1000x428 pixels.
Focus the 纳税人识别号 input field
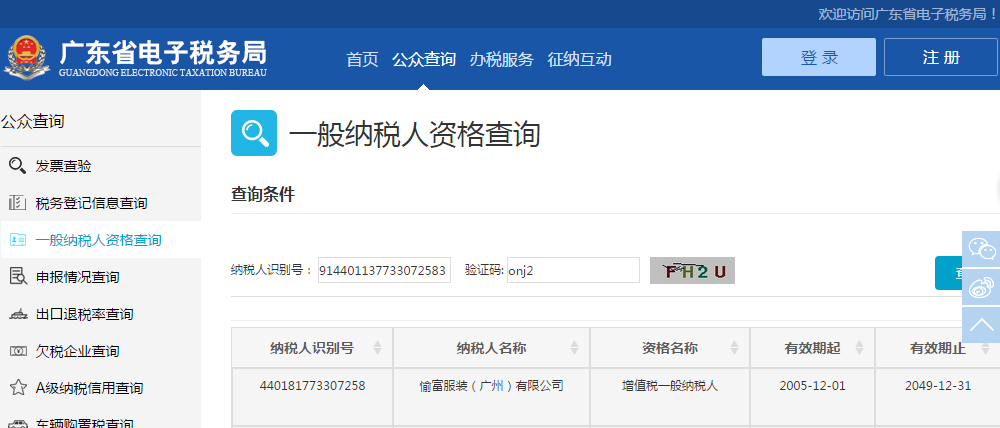coord(384,270)
